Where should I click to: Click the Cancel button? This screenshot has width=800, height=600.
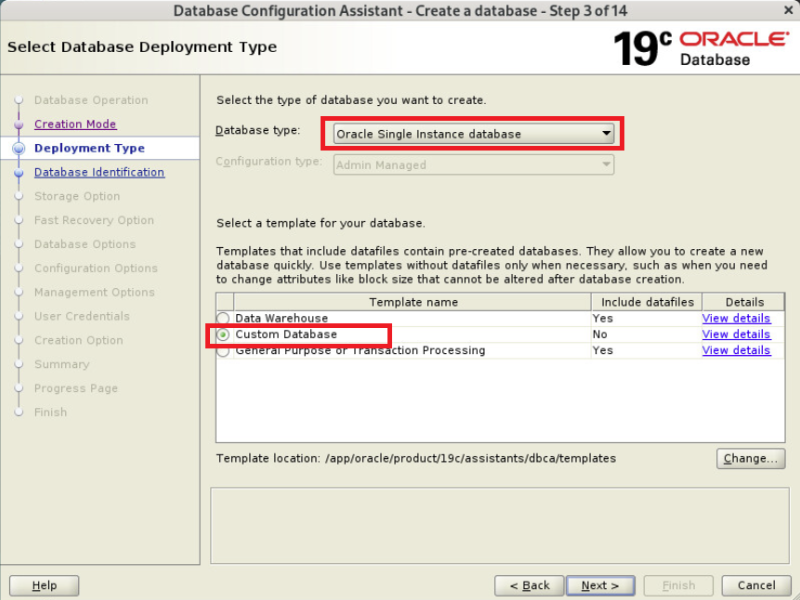[x=756, y=585]
